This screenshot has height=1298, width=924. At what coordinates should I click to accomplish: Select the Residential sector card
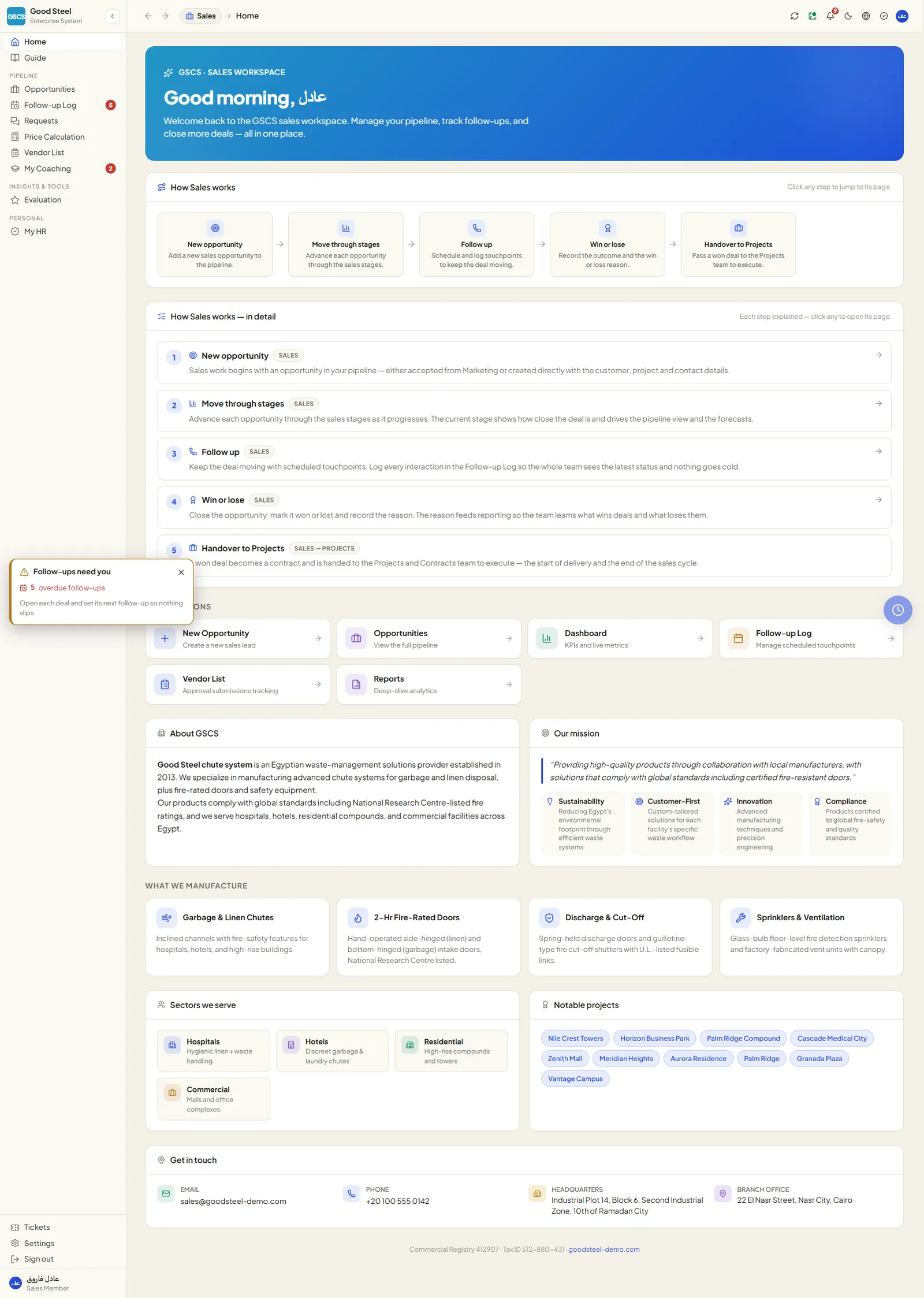(451, 1051)
